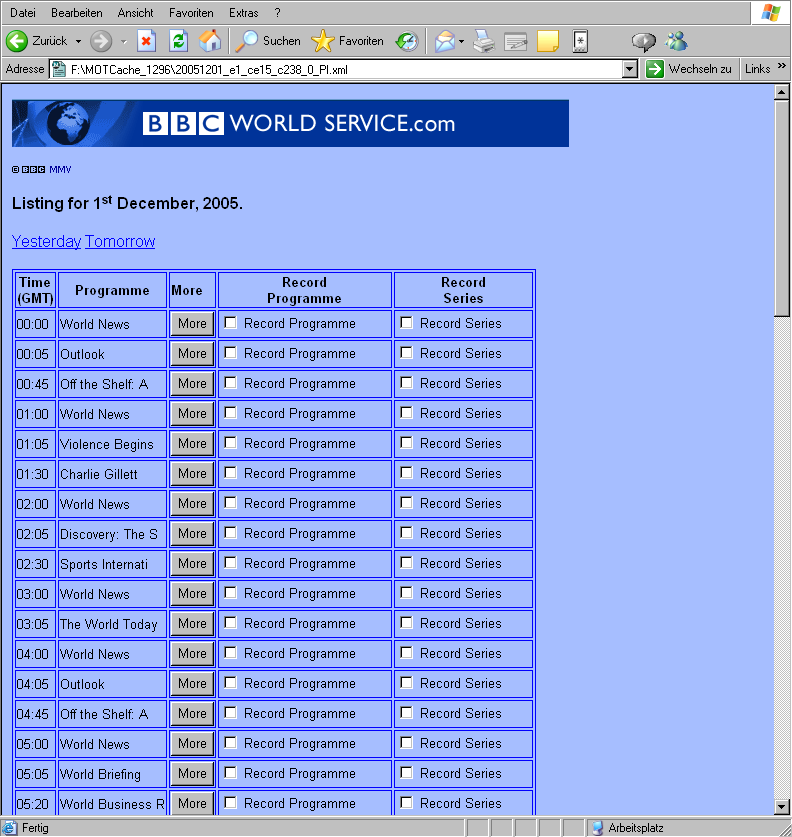Viewport: 792px width, 837px height.
Task: Go back with the Zurück arrow icon
Action: pyautogui.click(x=17, y=41)
